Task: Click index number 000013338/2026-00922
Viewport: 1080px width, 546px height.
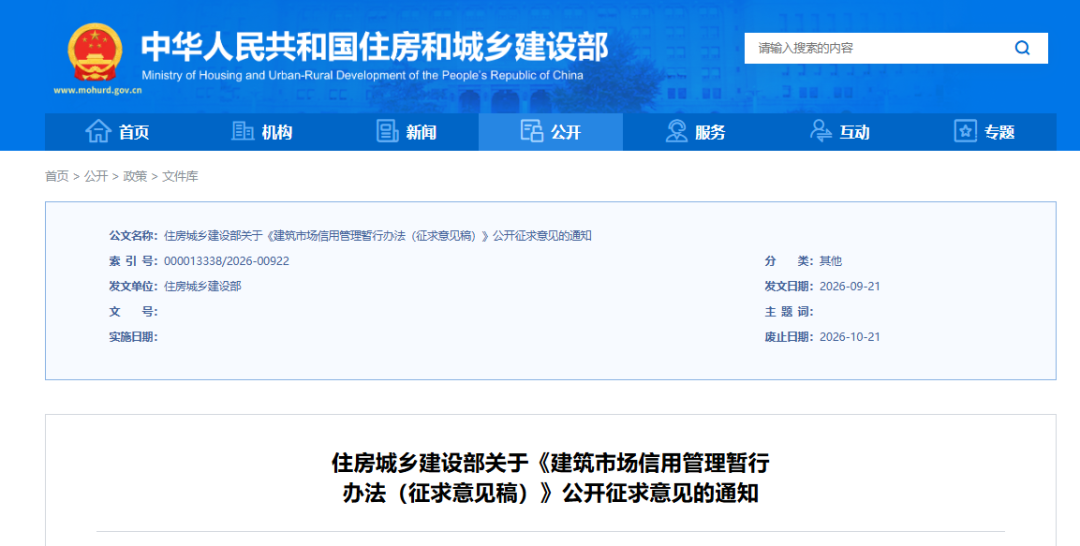Action: (227, 261)
